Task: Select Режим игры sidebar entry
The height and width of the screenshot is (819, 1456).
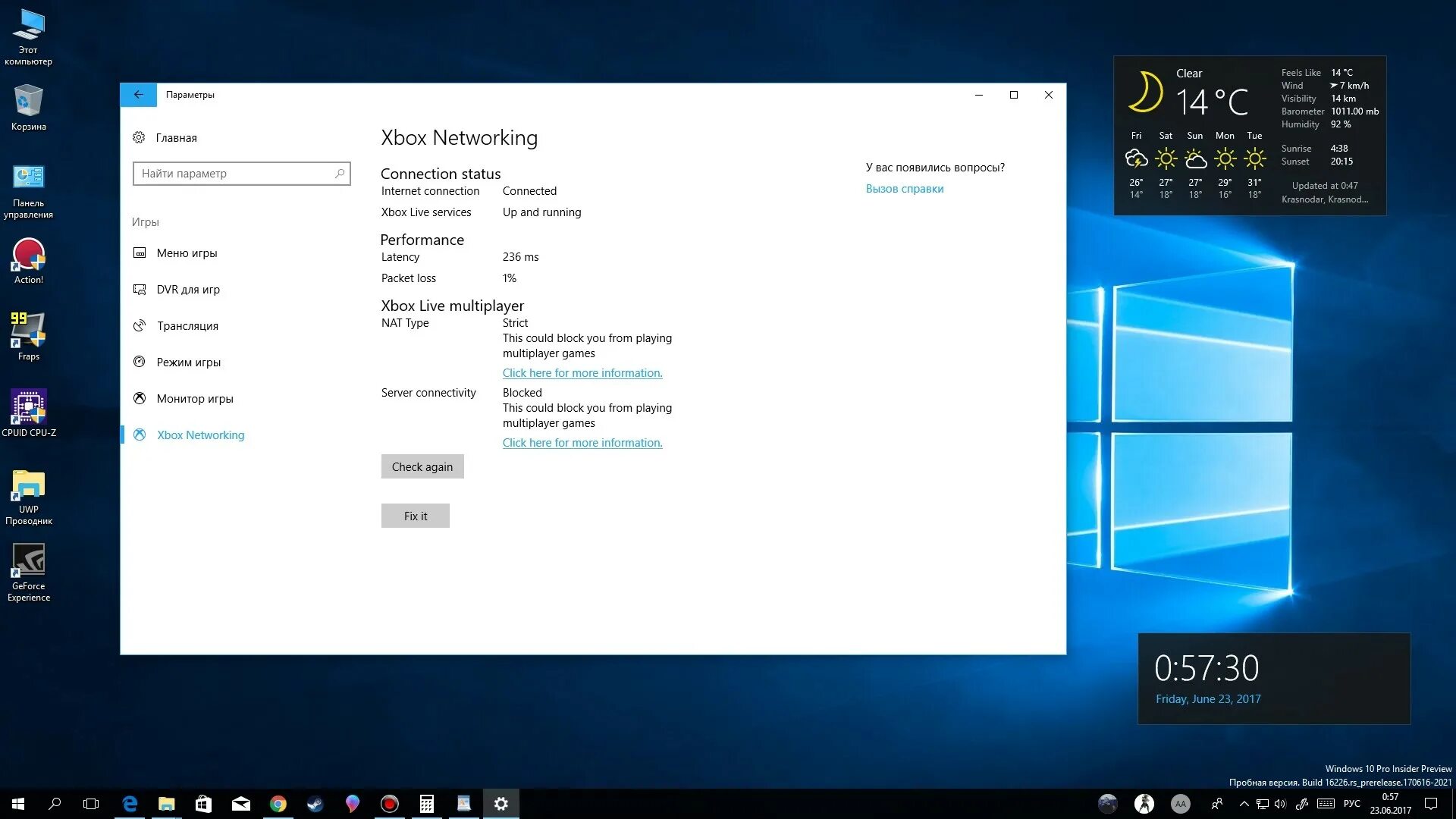Action: click(188, 362)
